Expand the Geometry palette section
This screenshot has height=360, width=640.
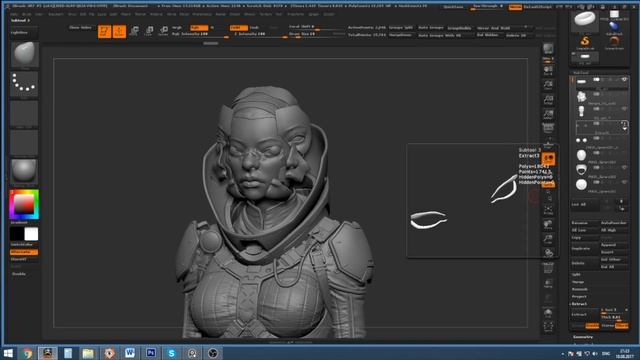pyautogui.click(x=583, y=337)
